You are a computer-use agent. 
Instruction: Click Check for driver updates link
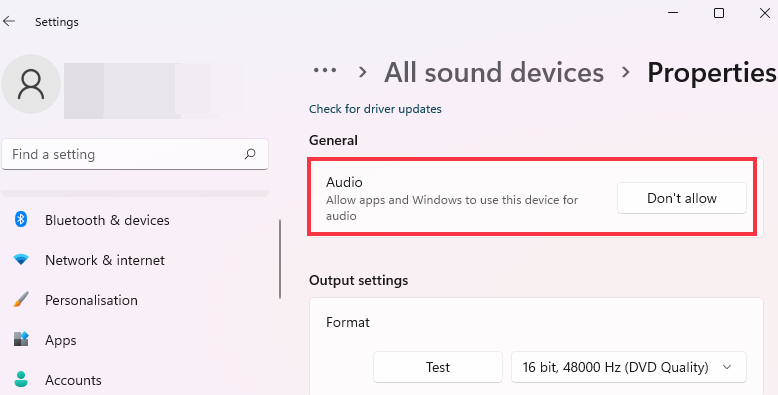click(x=375, y=109)
